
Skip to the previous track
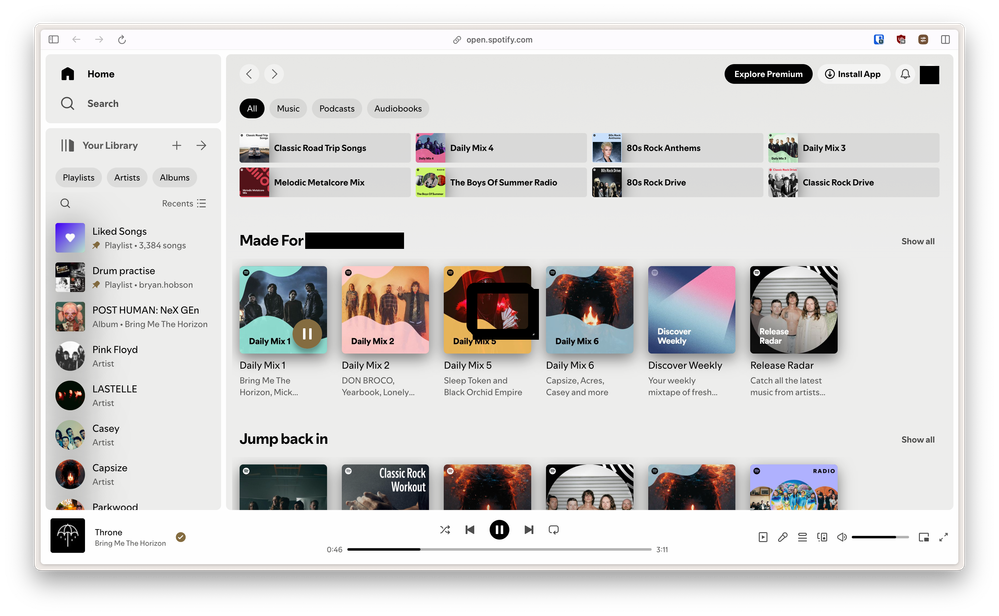click(x=470, y=529)
